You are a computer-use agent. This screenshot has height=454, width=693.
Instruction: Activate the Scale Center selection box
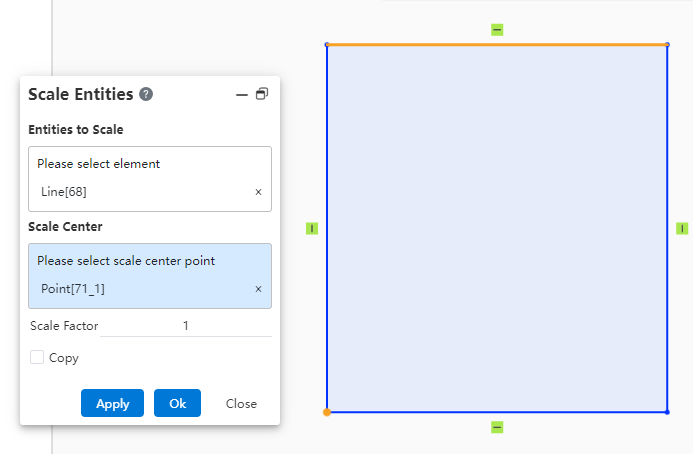point(150,261)
